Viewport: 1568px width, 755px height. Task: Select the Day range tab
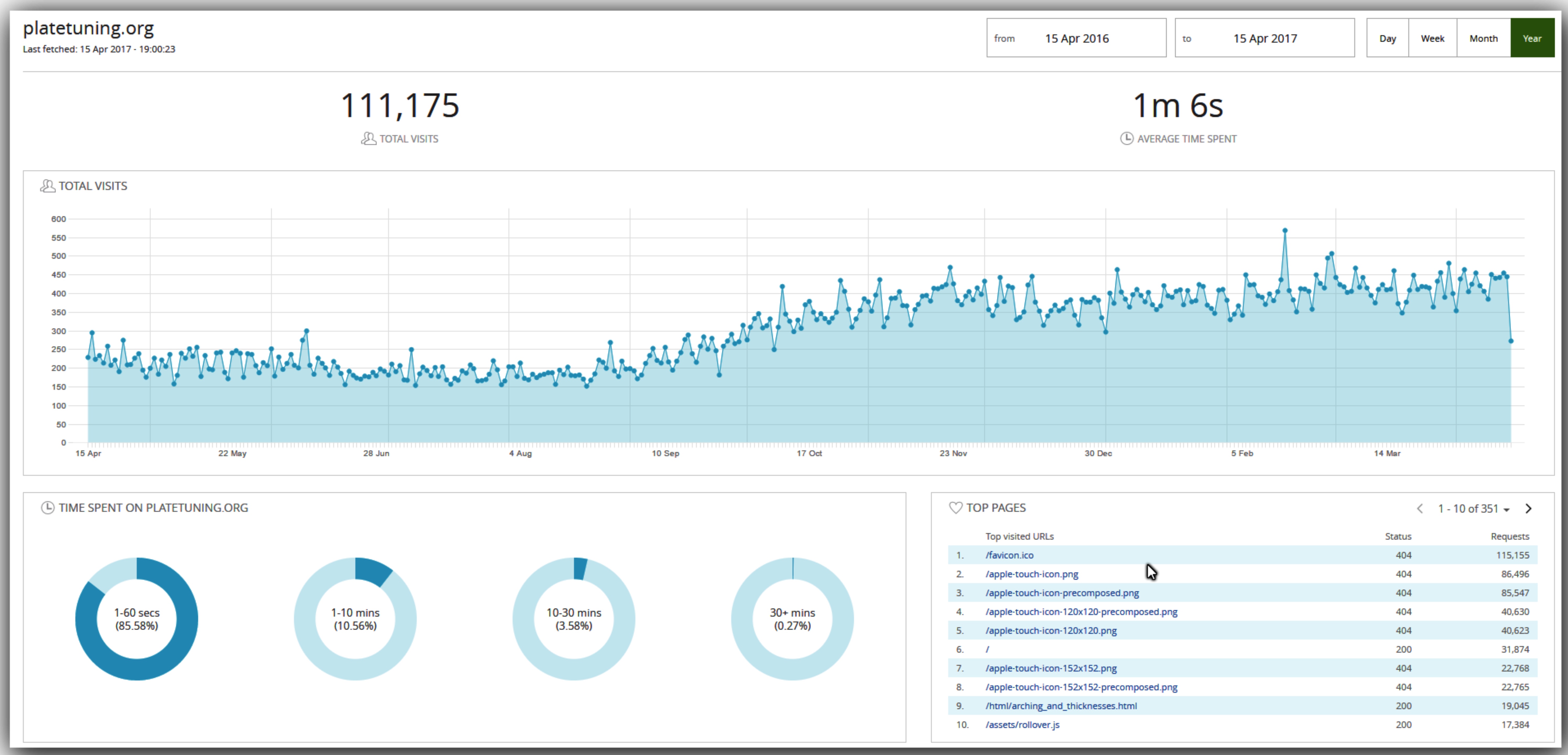pyautogui.click(x=1387, y=38)
